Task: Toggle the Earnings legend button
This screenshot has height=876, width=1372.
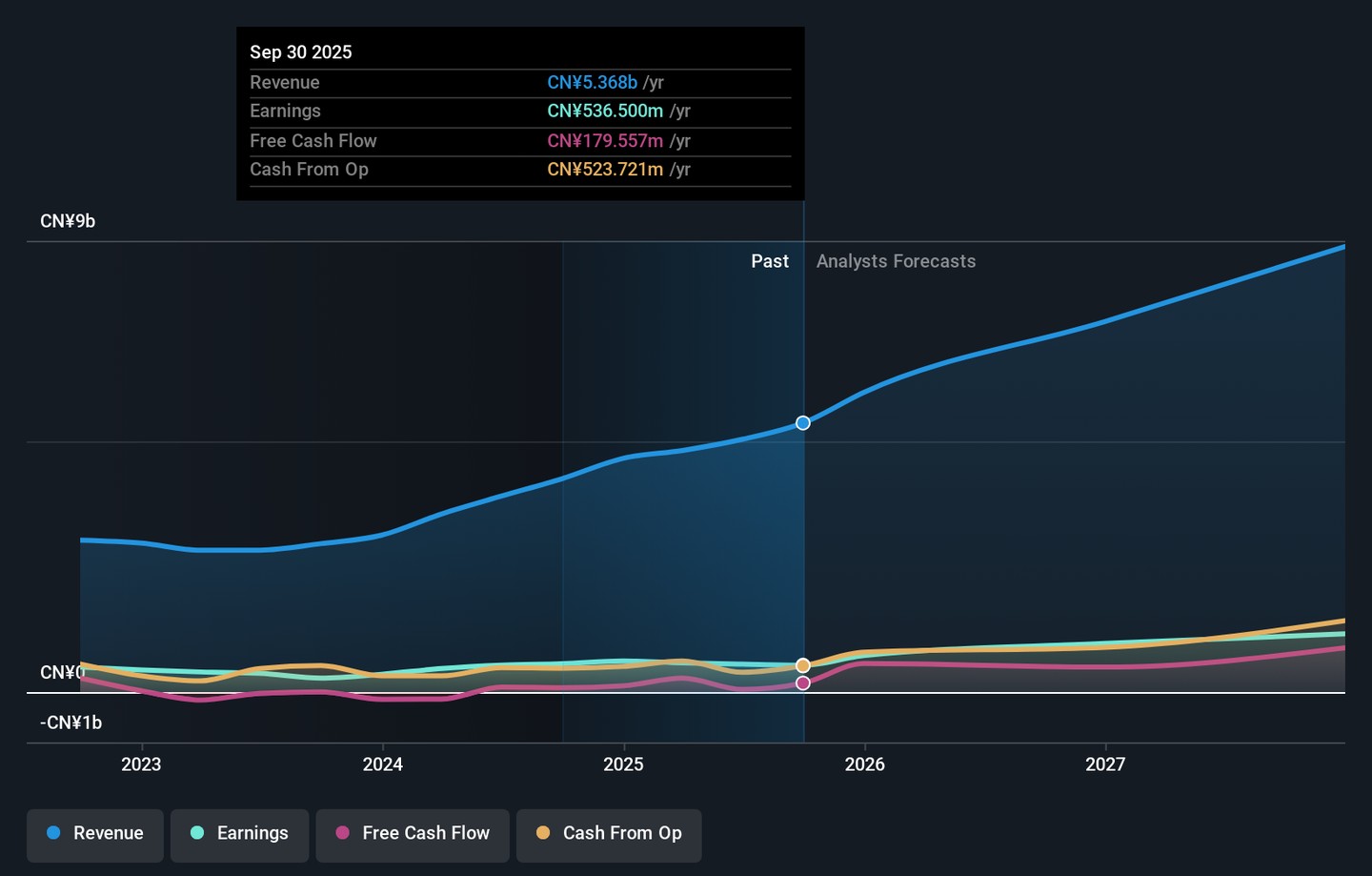Action: (x=239, y=835)
